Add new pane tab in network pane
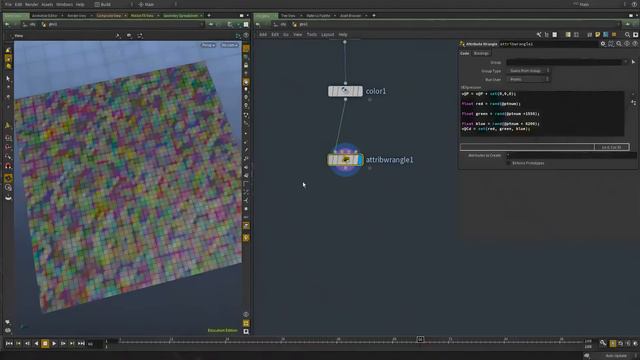The image size is (640, 360). tap(373, 16)
